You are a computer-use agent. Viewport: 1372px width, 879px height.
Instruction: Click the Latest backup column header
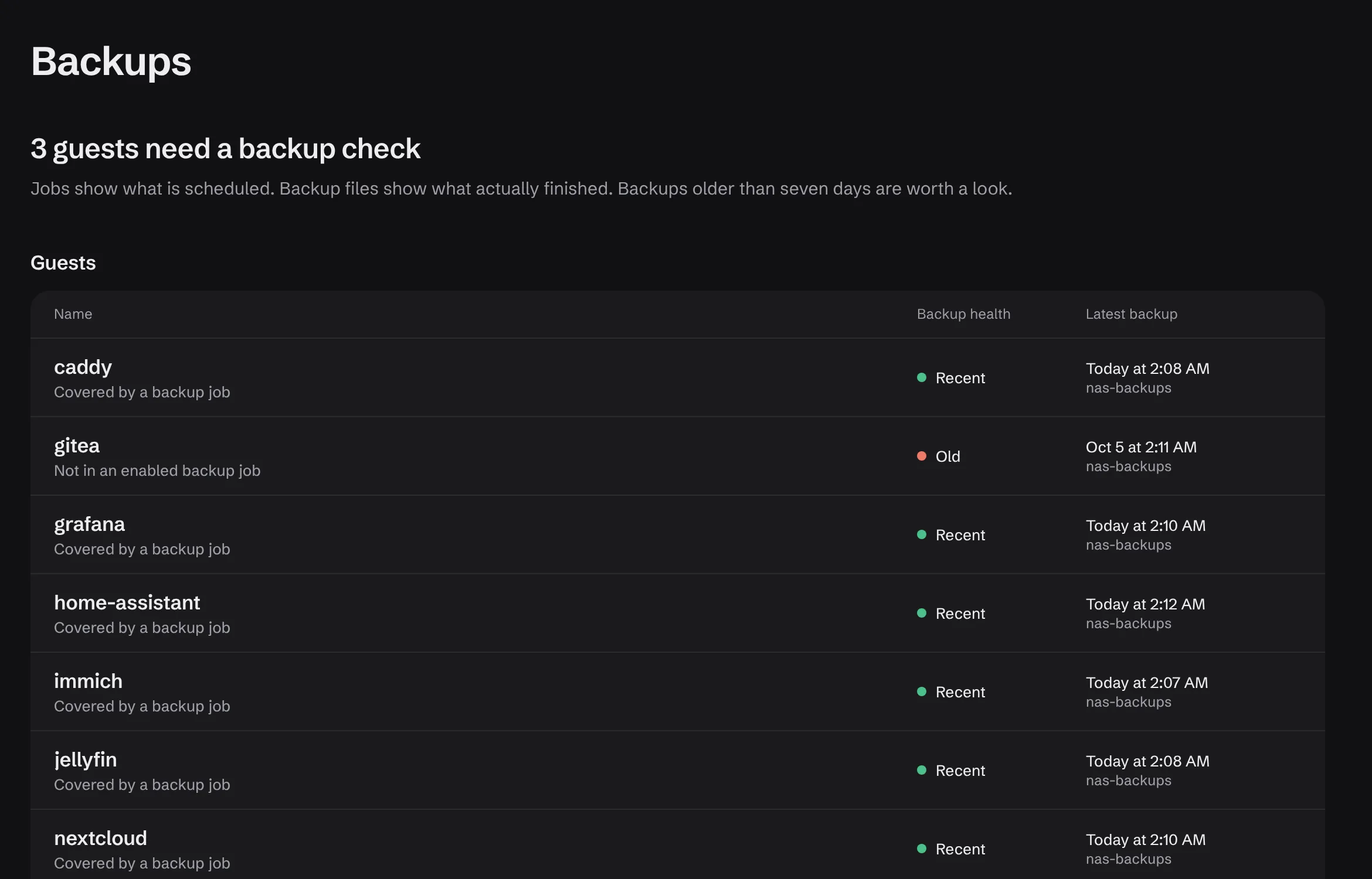1131,314
